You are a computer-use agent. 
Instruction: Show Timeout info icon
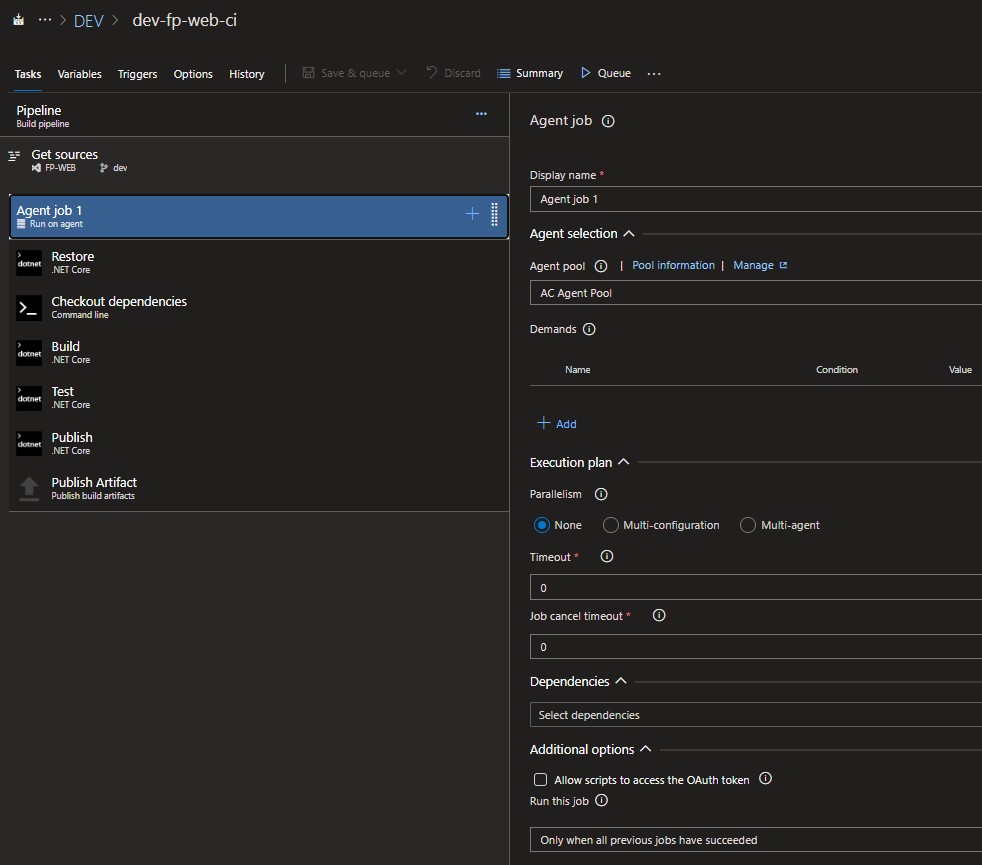point(607,556)
